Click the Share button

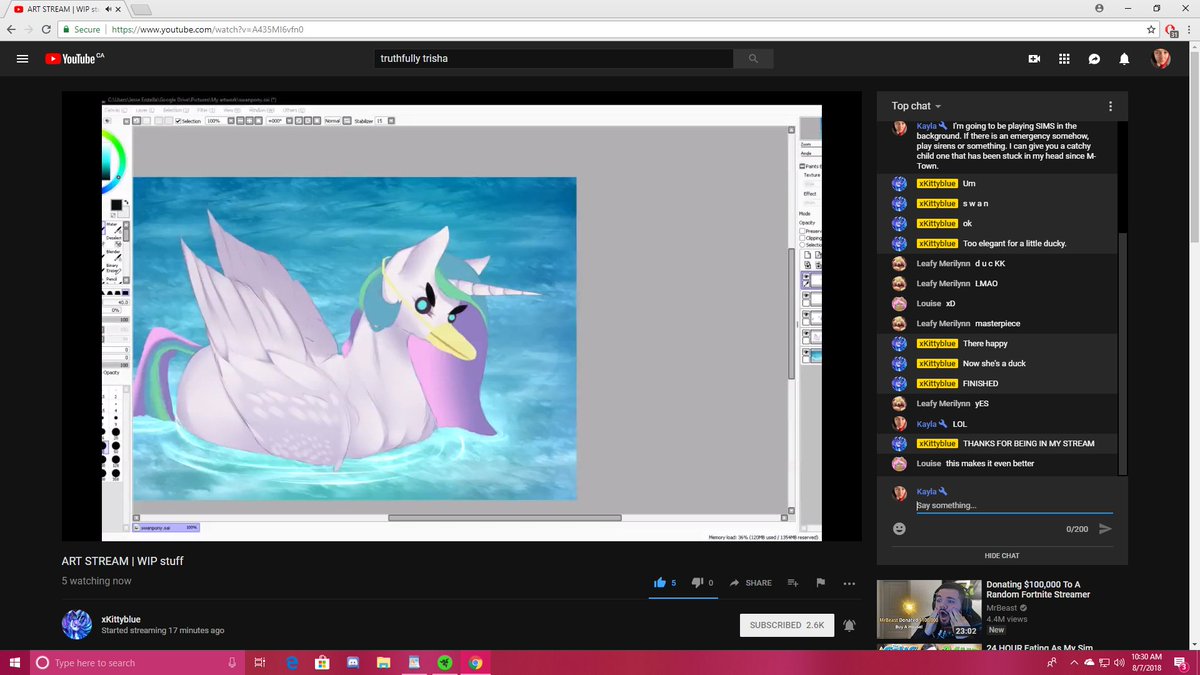[x=751, y=582]
